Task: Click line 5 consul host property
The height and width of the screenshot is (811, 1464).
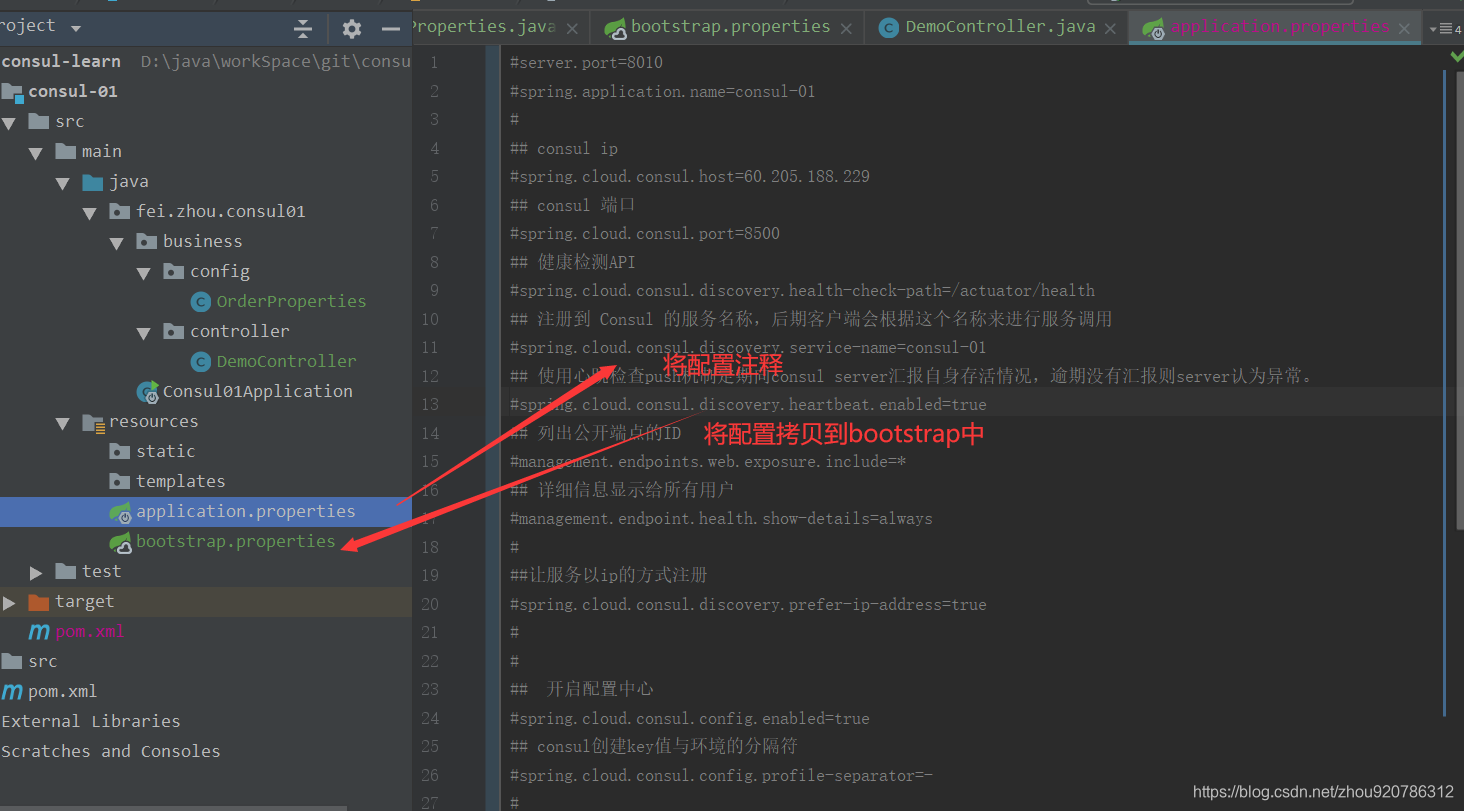Action: click(x=689, y=176)
